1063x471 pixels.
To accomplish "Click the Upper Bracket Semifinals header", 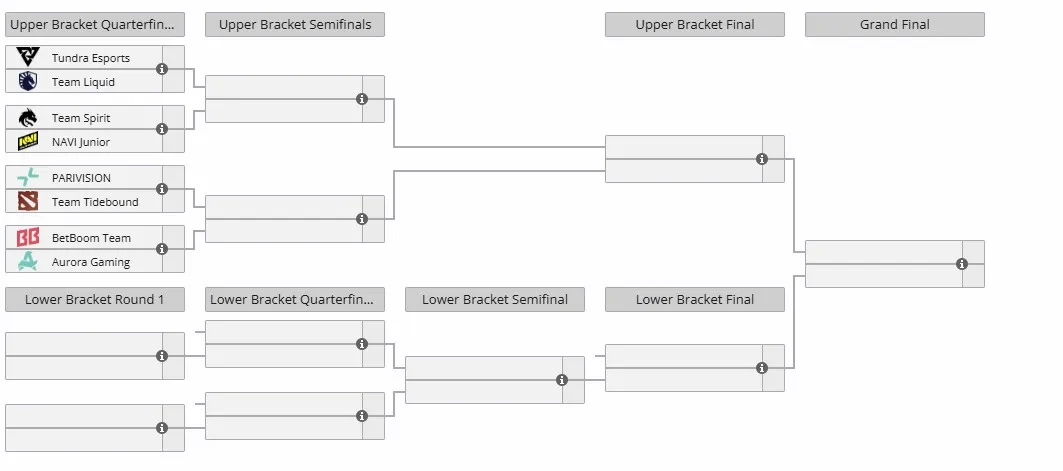I will click(295, 24).
